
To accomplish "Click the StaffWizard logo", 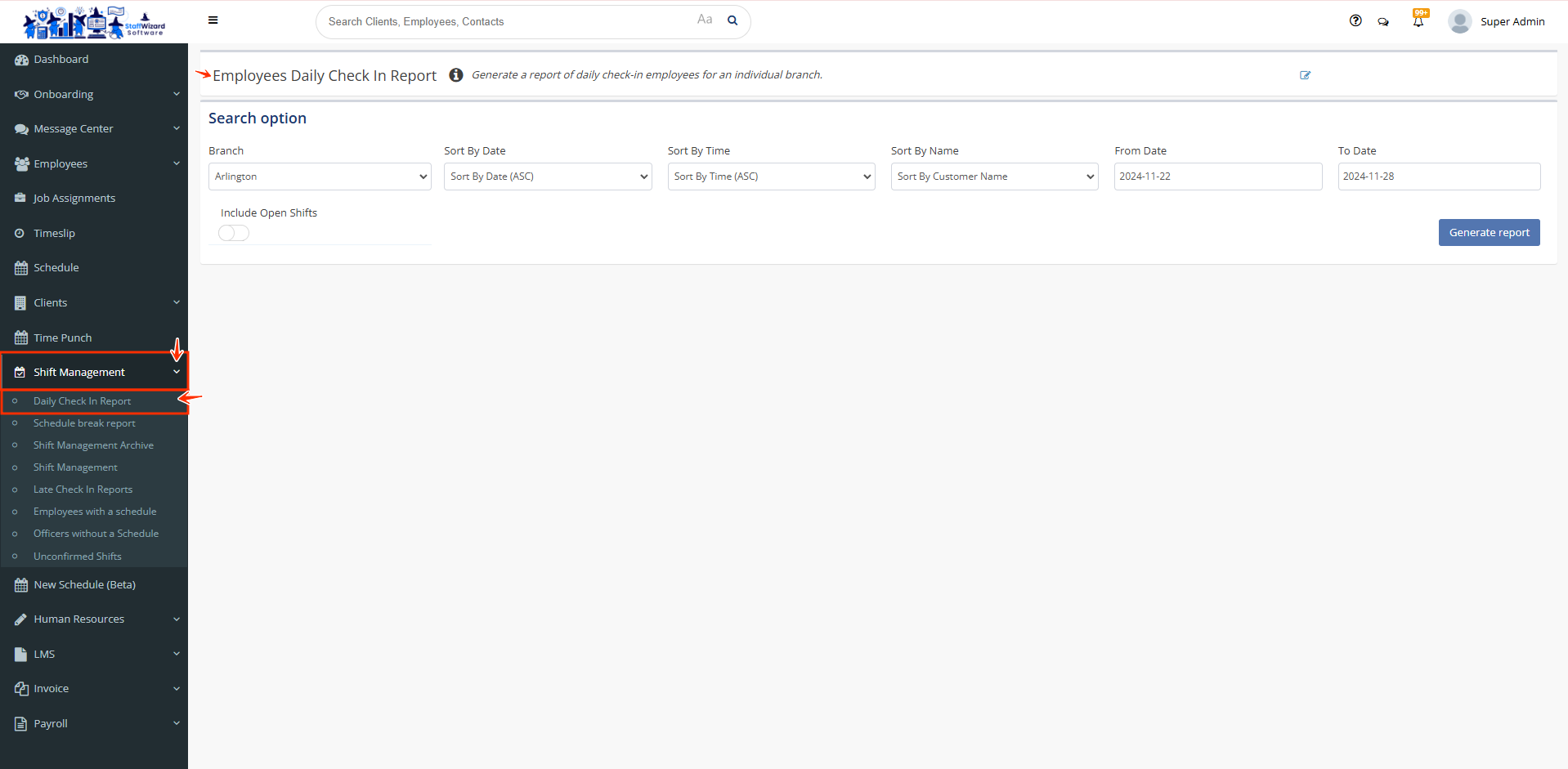I will 94,22.
